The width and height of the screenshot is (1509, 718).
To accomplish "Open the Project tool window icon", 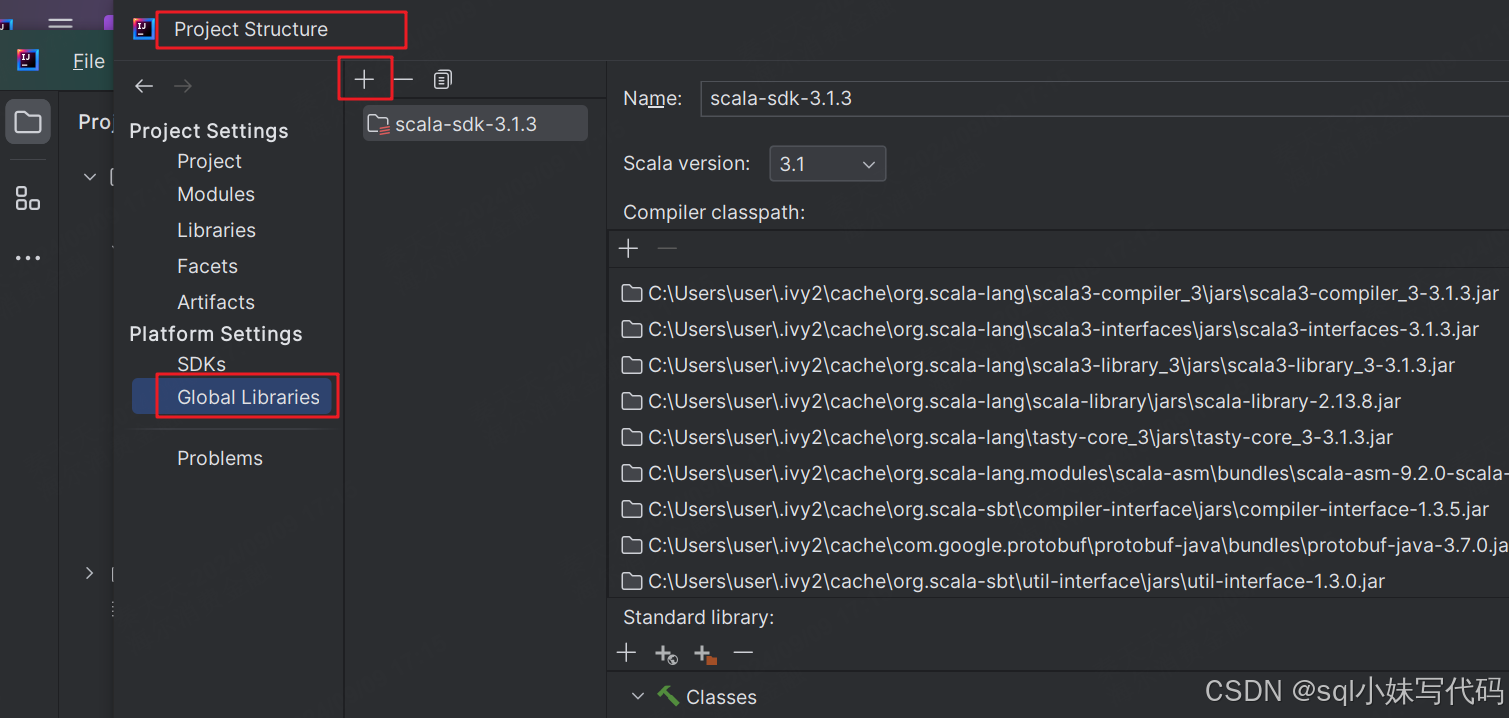I will [x=27, y=121].
